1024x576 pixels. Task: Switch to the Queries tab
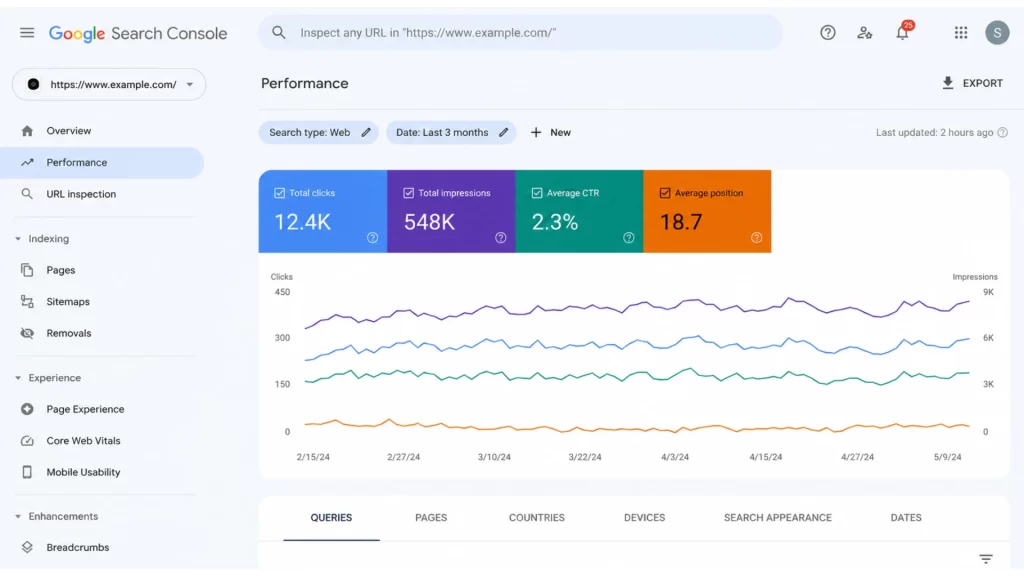tap(331, 518)
